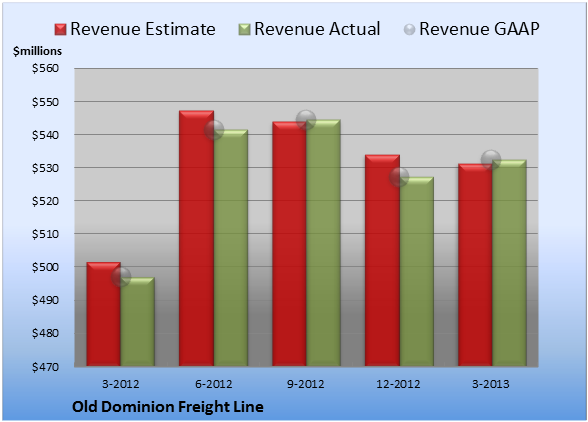Image resolution: width=588 pixels, height=422 pixels.
Task: Select the green actual bar for 9-2012
Action: pyautogui.click(x=323, y=243)
